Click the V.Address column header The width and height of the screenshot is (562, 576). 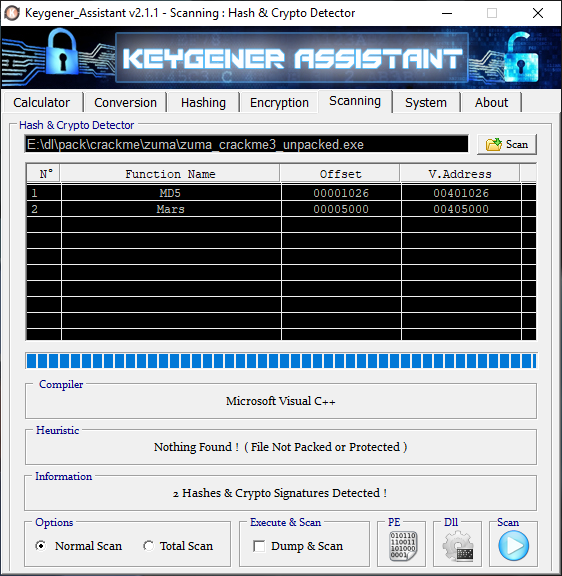460,173
